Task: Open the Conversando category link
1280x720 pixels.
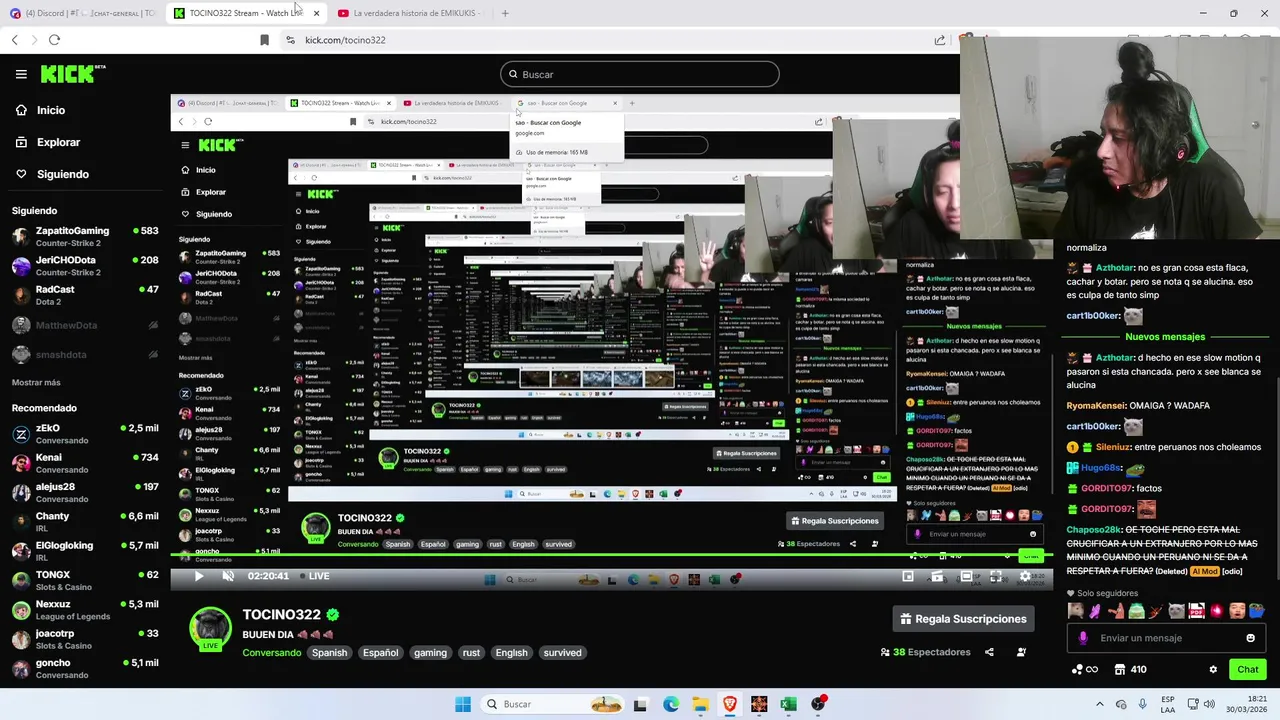Action: pos(272,653)
